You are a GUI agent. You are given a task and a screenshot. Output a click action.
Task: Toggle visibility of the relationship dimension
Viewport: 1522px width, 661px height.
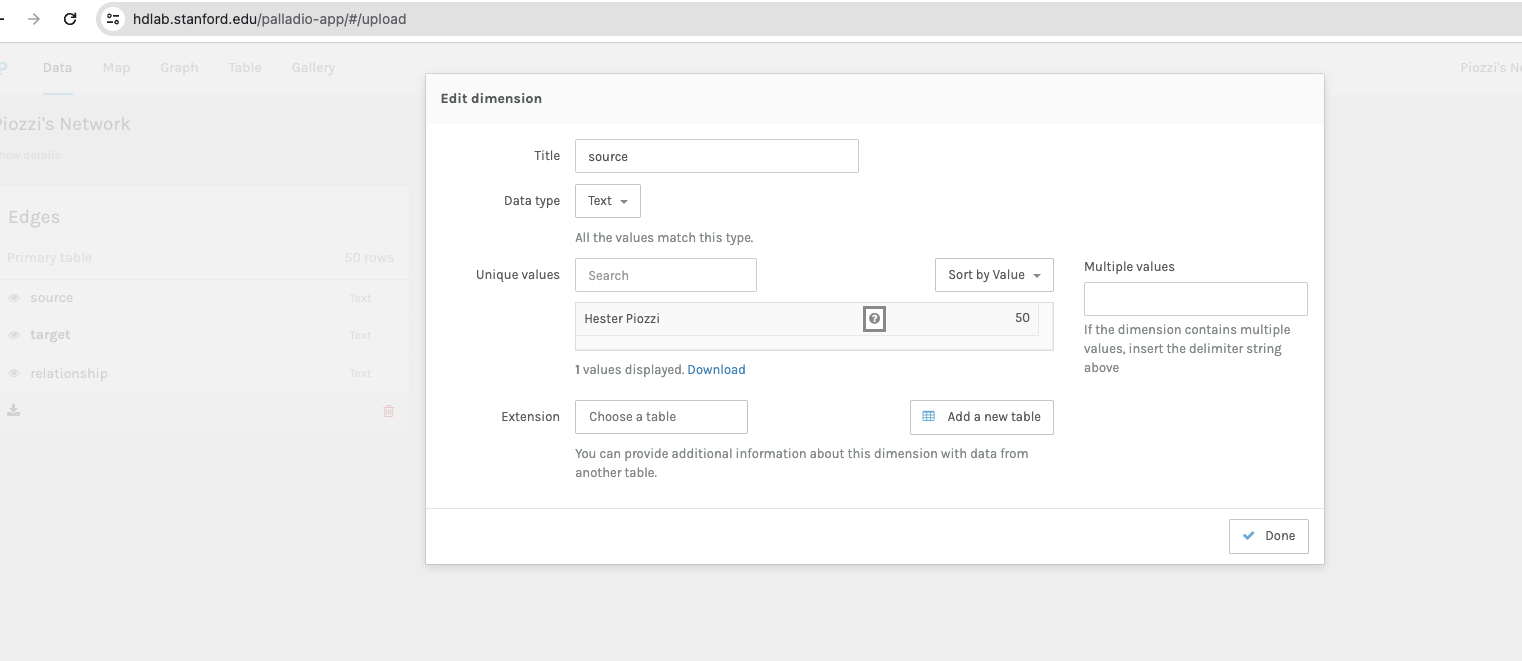coord(14,373)
